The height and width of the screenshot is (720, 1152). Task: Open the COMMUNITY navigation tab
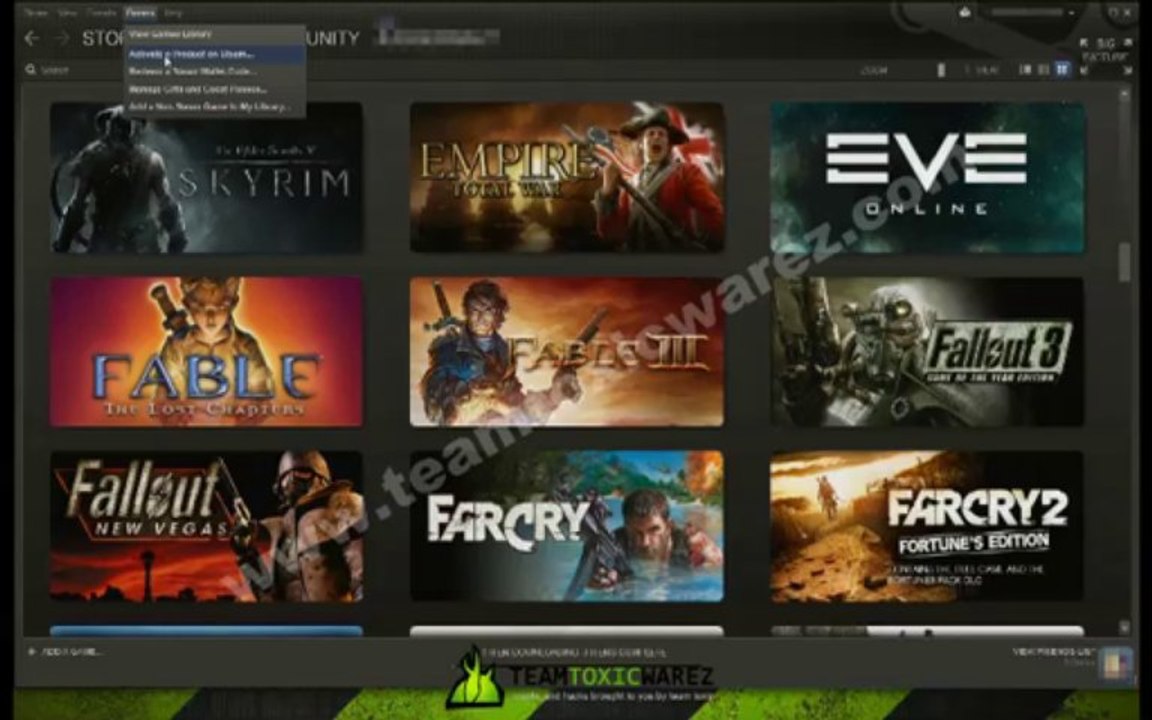(332, 38)
